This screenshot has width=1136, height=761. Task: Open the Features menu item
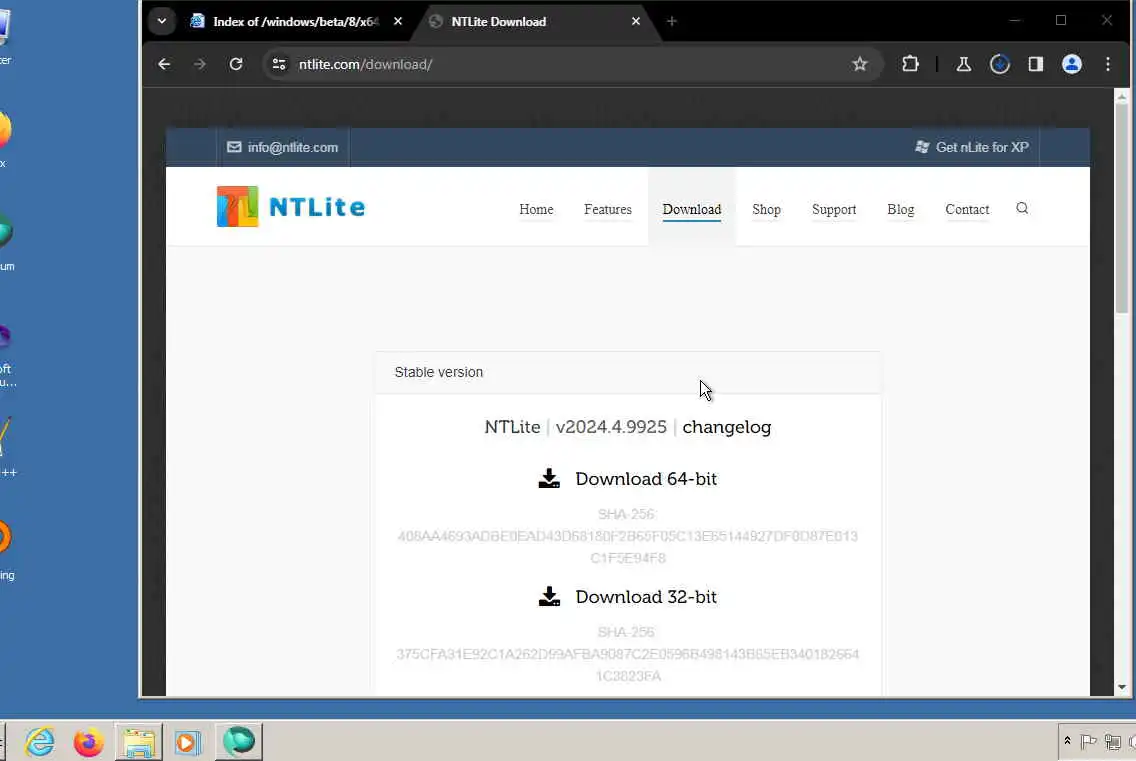tap(608, 209)
